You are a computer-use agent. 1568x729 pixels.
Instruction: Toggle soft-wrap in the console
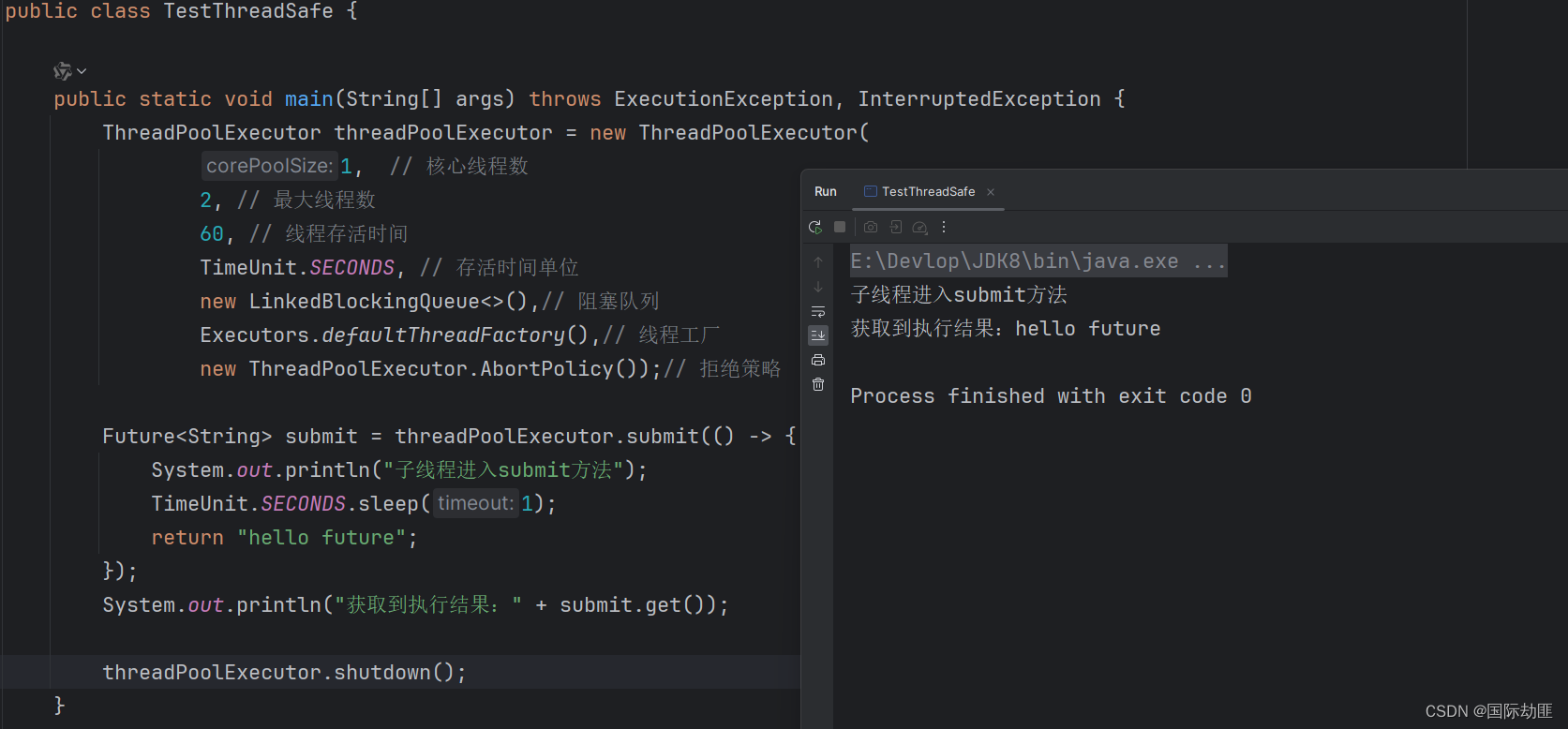(818, 311)
